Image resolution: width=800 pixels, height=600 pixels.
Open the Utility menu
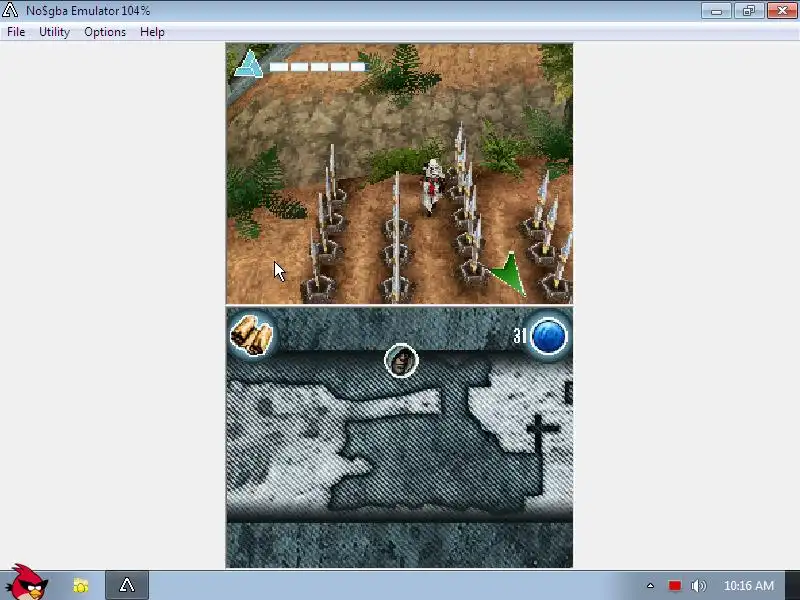[54, 32]
